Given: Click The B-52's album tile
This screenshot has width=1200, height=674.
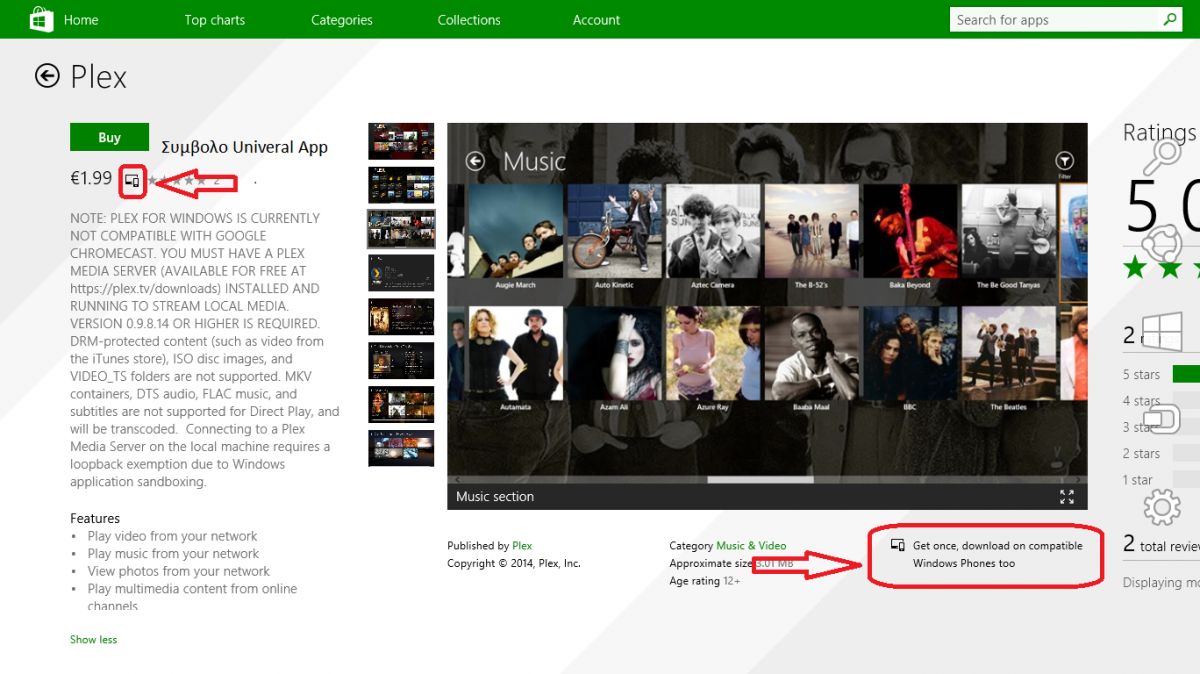Looking at the screenshot, I should pyautogui.click(x=812, y=237).
